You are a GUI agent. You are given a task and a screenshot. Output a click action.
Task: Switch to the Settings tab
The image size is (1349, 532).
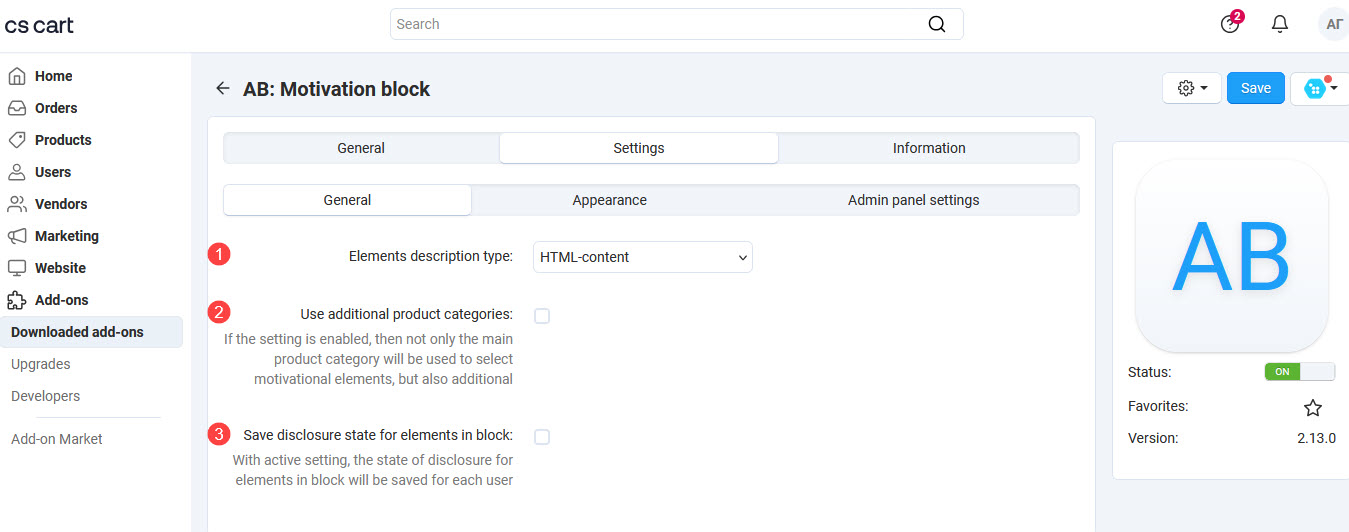(639, 148)
